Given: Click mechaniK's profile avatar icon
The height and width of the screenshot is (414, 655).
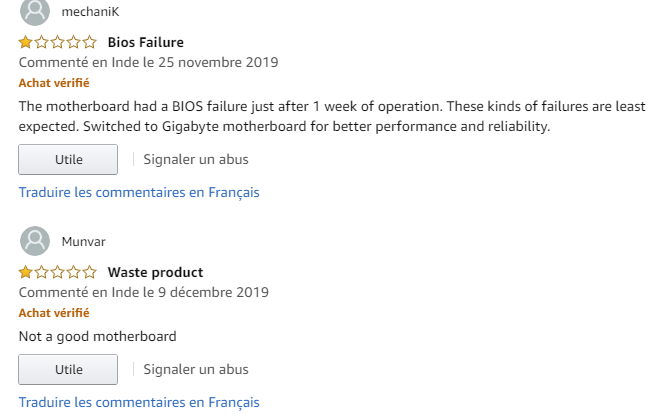Looking at the screenshot, I should coord(34,12).
